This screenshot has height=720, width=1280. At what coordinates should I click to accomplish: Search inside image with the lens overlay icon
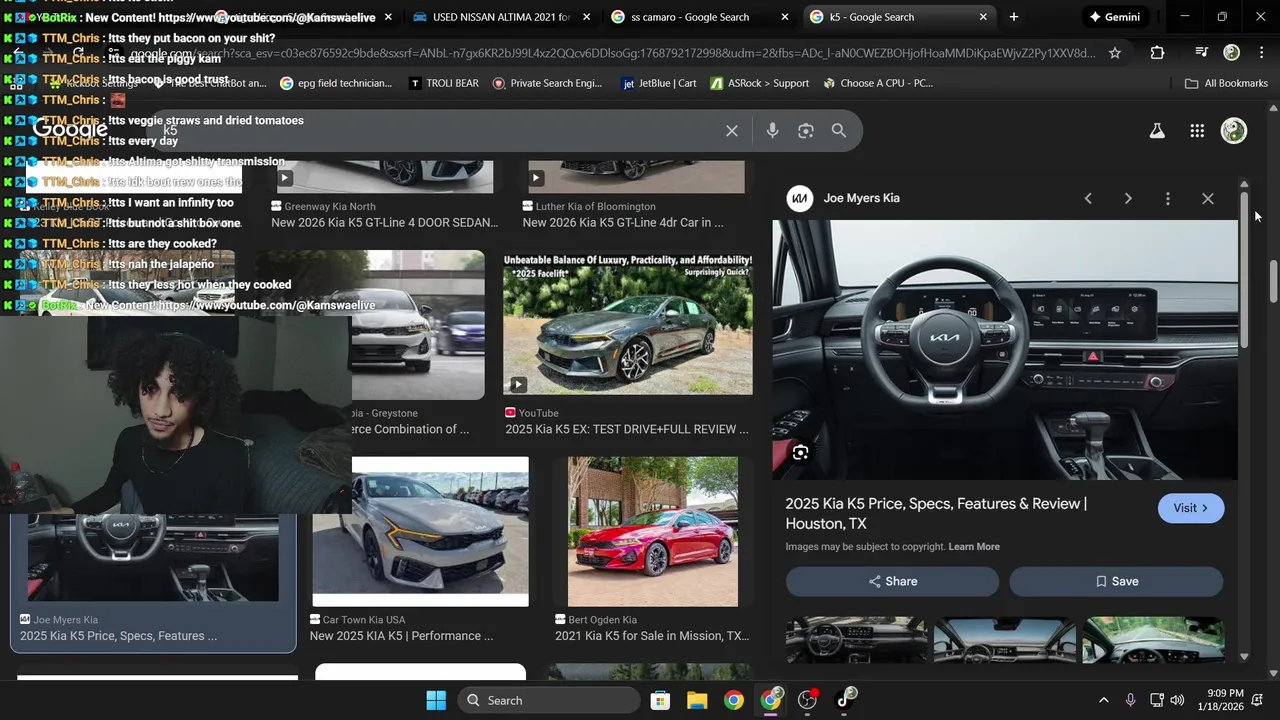(800, 453)
